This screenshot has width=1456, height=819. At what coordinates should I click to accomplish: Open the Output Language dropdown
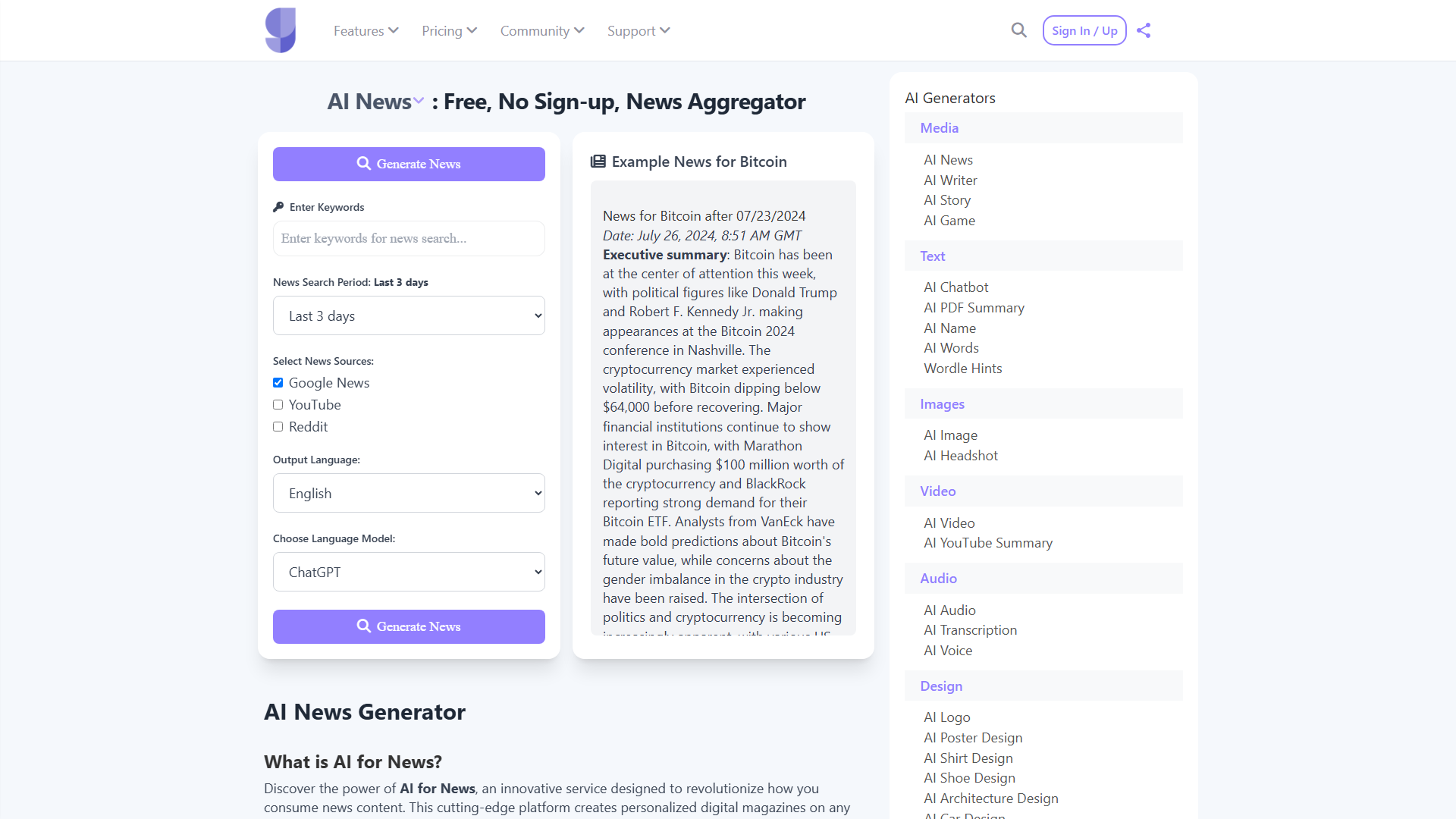[x=409, y=493]
